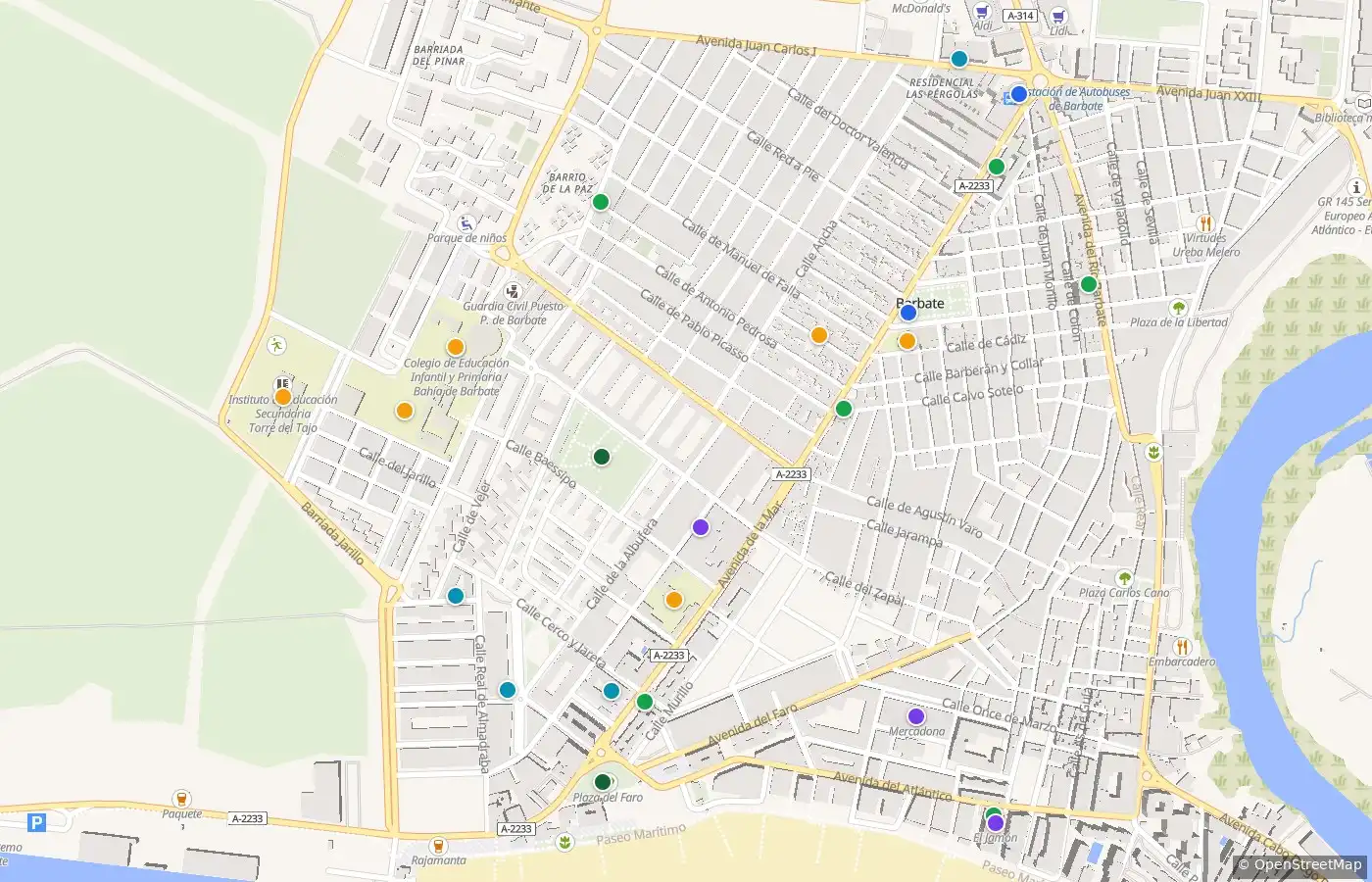Click the blue marker at Estación de Autobuses

[1018, 94]
